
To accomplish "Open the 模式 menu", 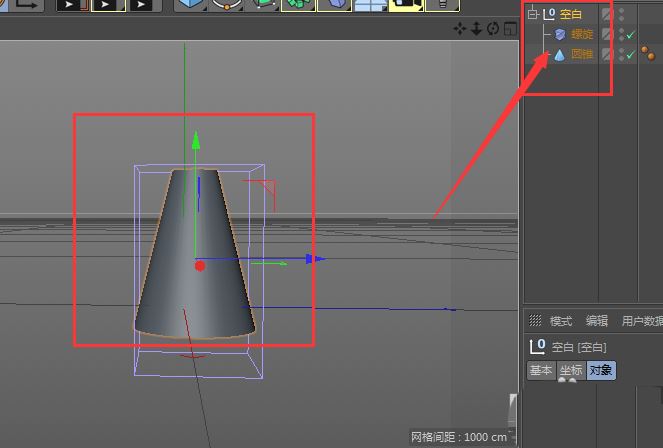I will point(561,321).
